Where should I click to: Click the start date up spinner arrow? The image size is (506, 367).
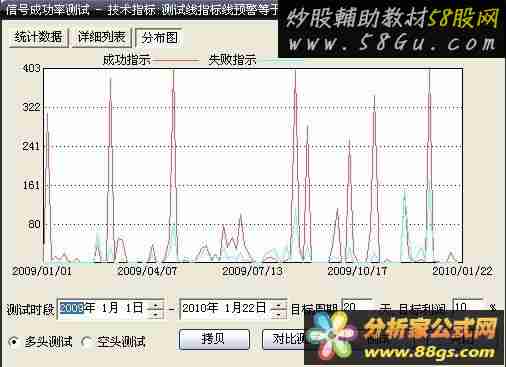click(156, 304)
